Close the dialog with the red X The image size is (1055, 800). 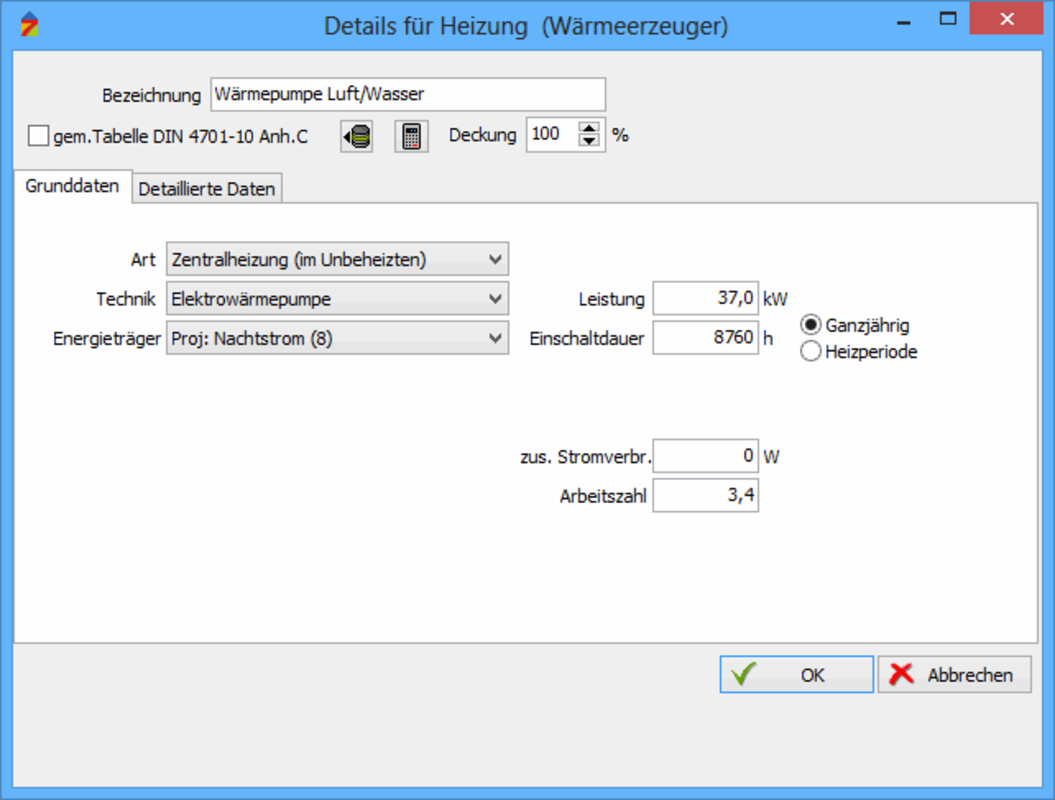point(1007,18)
